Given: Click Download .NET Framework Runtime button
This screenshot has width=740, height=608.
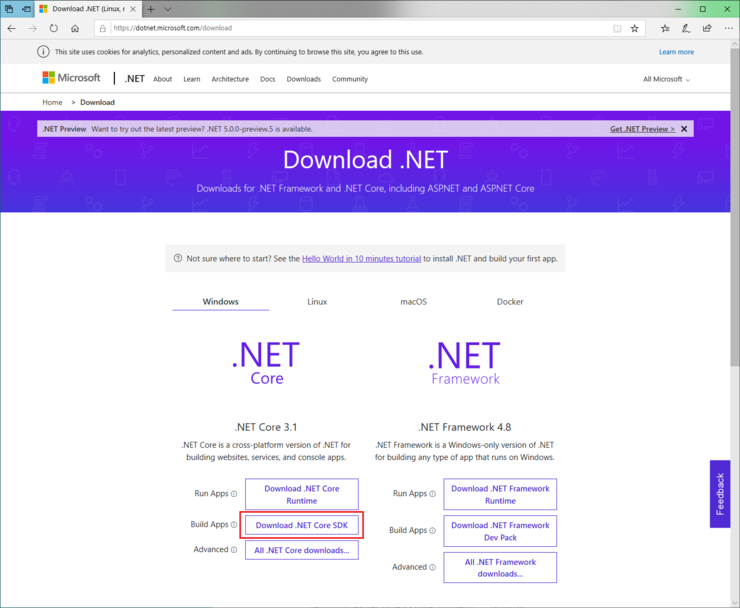Looking at the screenshot, I should click(x=500, y=494).
